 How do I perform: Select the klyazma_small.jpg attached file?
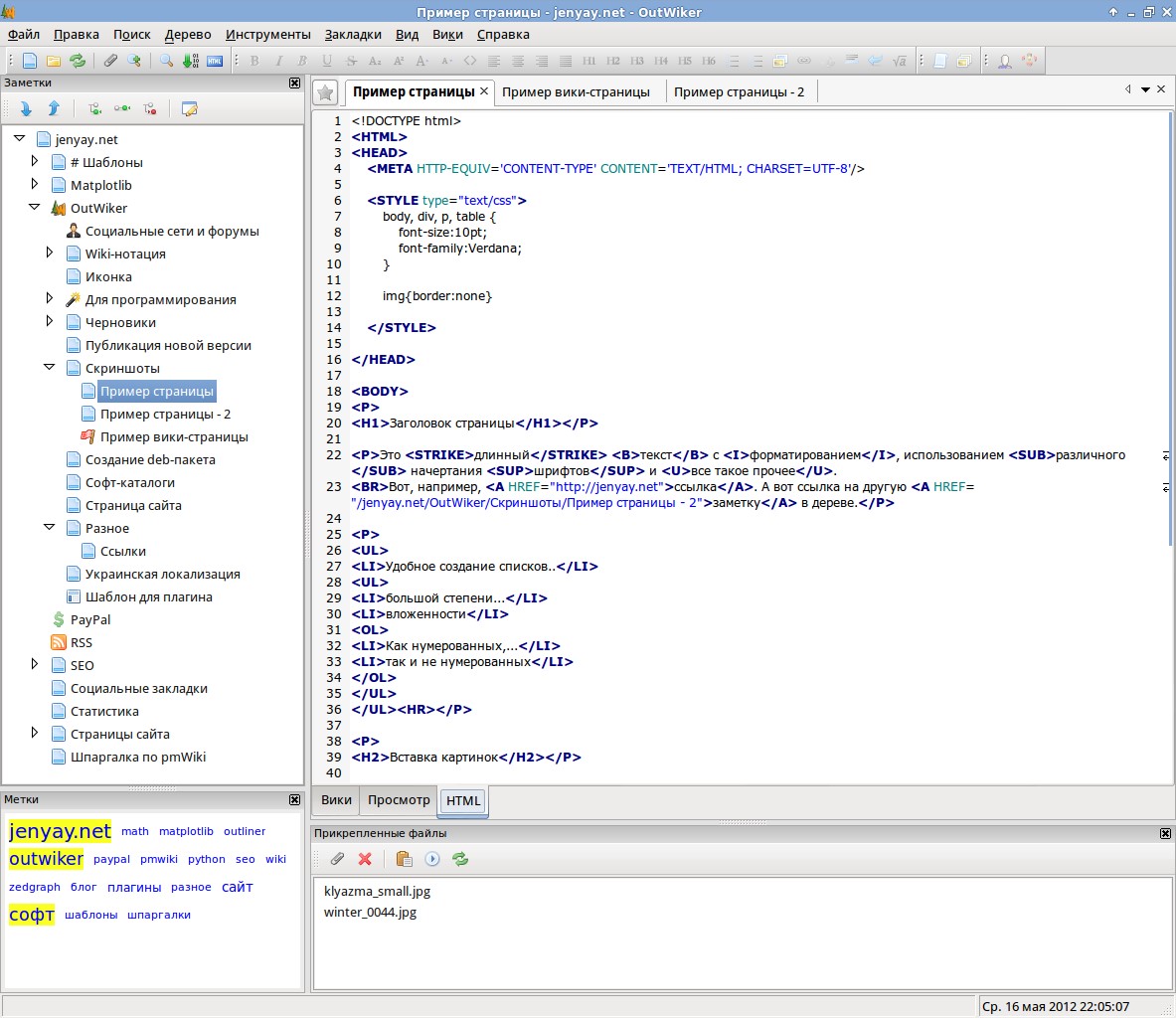point(377,891)
